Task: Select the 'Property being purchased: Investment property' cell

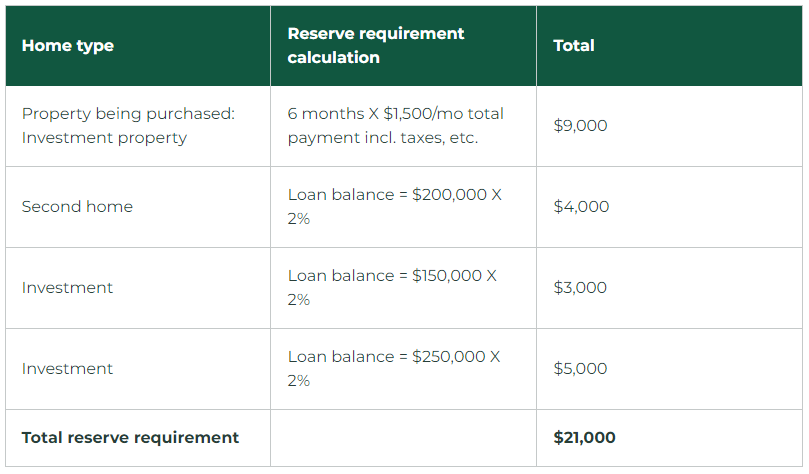Action: (128, 126)
